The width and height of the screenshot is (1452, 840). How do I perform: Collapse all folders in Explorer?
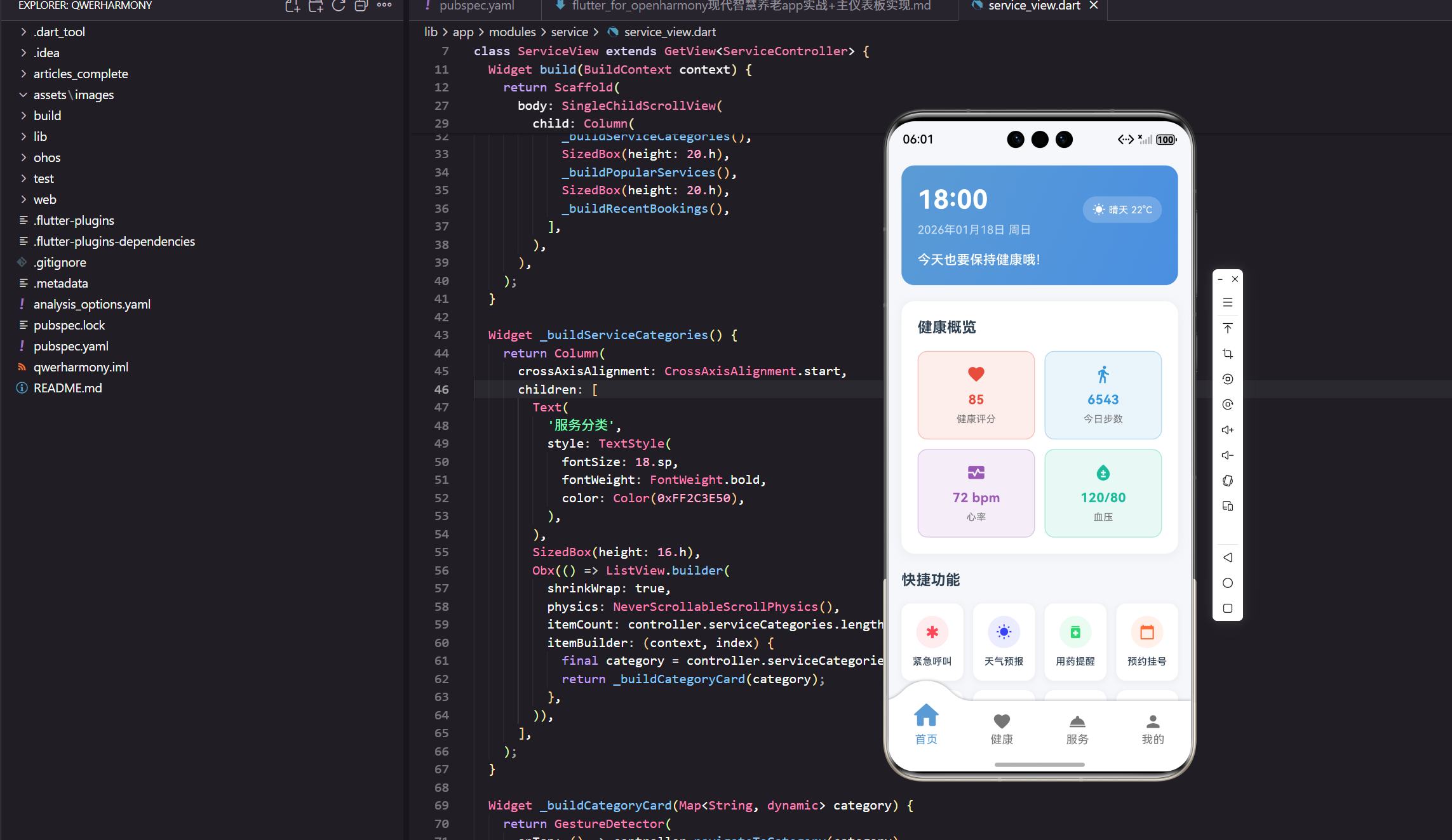tap(361, 6)
